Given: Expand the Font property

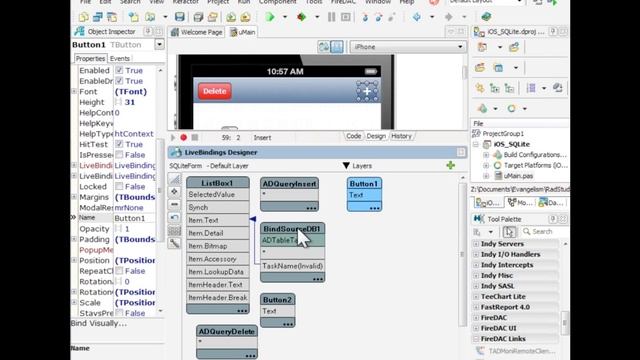Looking at the screenshot, I should pyautogui.click(x=74, y=91).
